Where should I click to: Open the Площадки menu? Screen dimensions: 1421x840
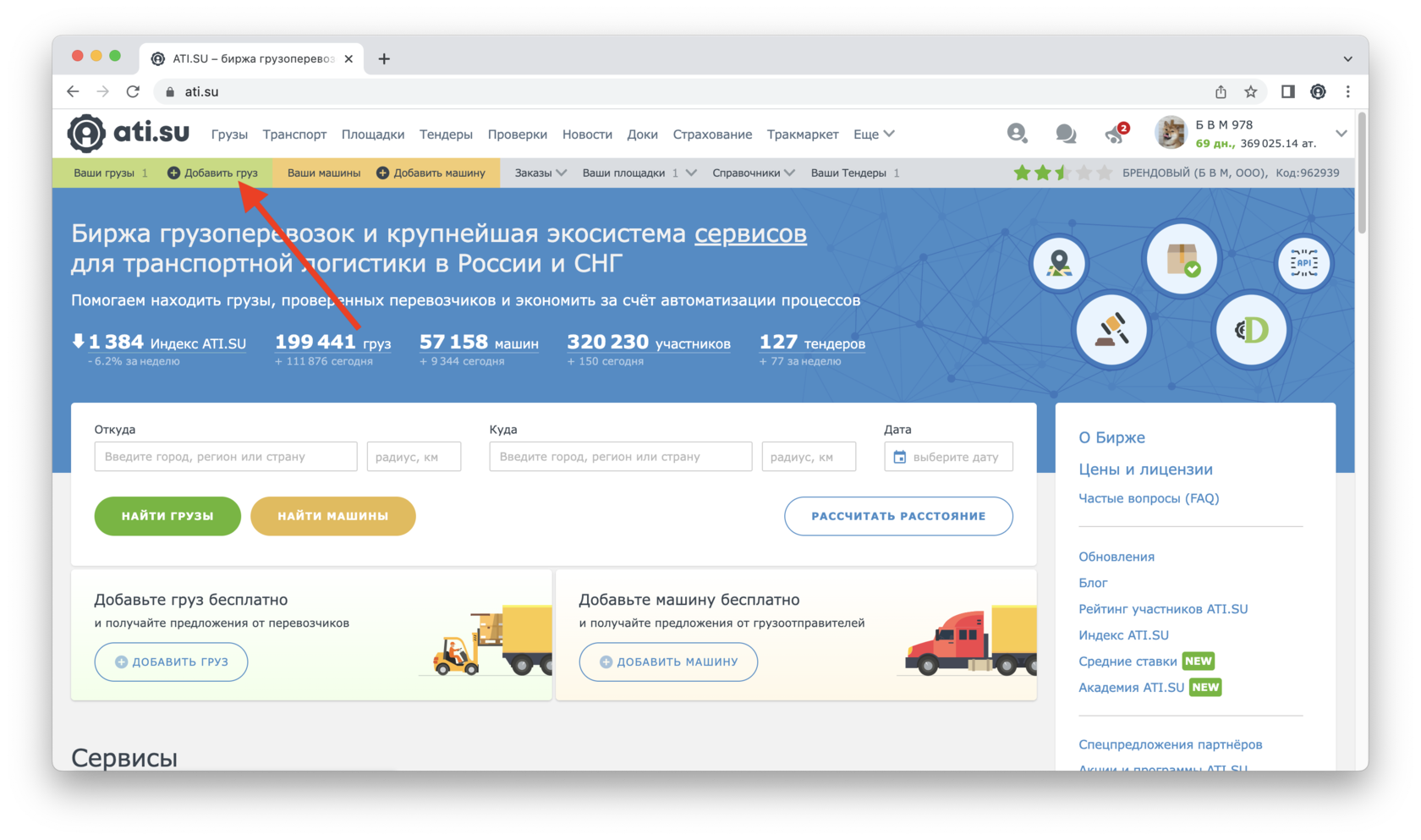click(373, 134)
